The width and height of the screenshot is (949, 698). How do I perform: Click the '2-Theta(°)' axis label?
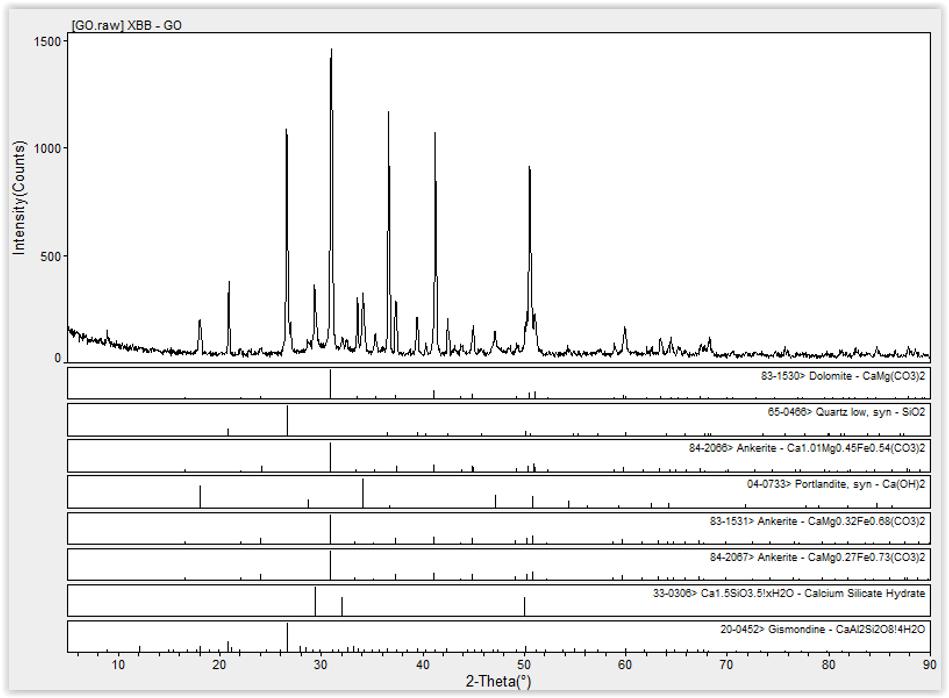click(x=497, y=681)
